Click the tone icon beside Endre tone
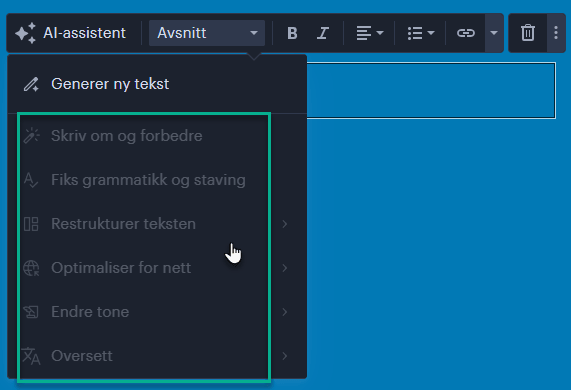571x390 pixels. [31, 312]
